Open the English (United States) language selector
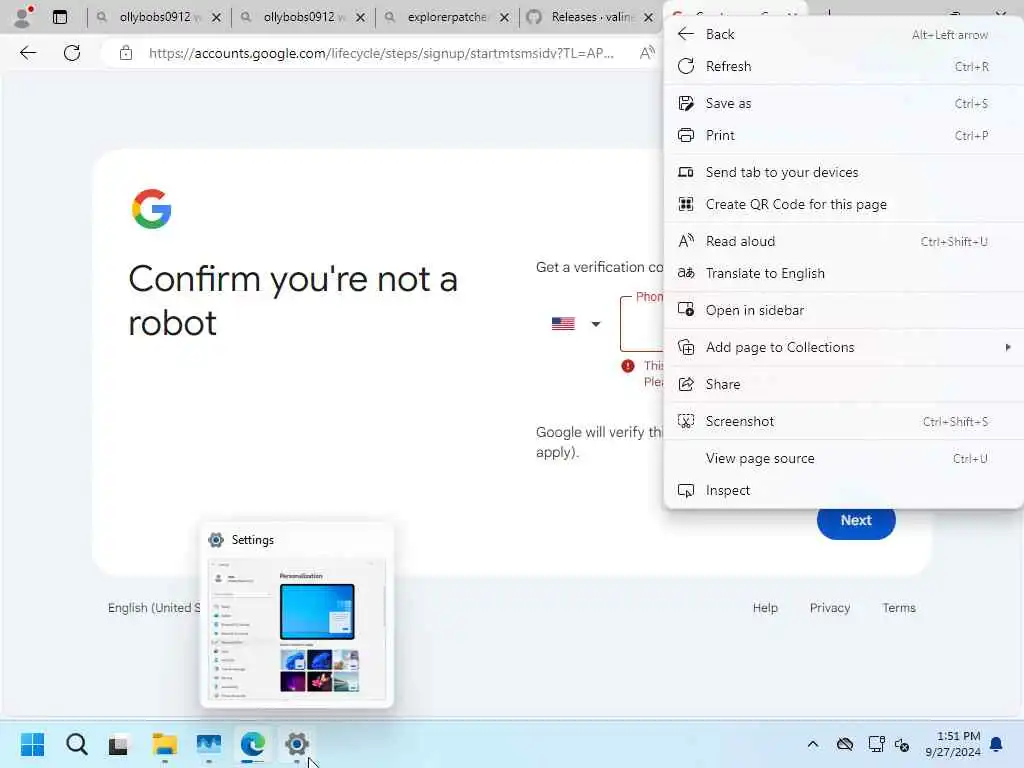1024x768 pixels. pos(154,608)
